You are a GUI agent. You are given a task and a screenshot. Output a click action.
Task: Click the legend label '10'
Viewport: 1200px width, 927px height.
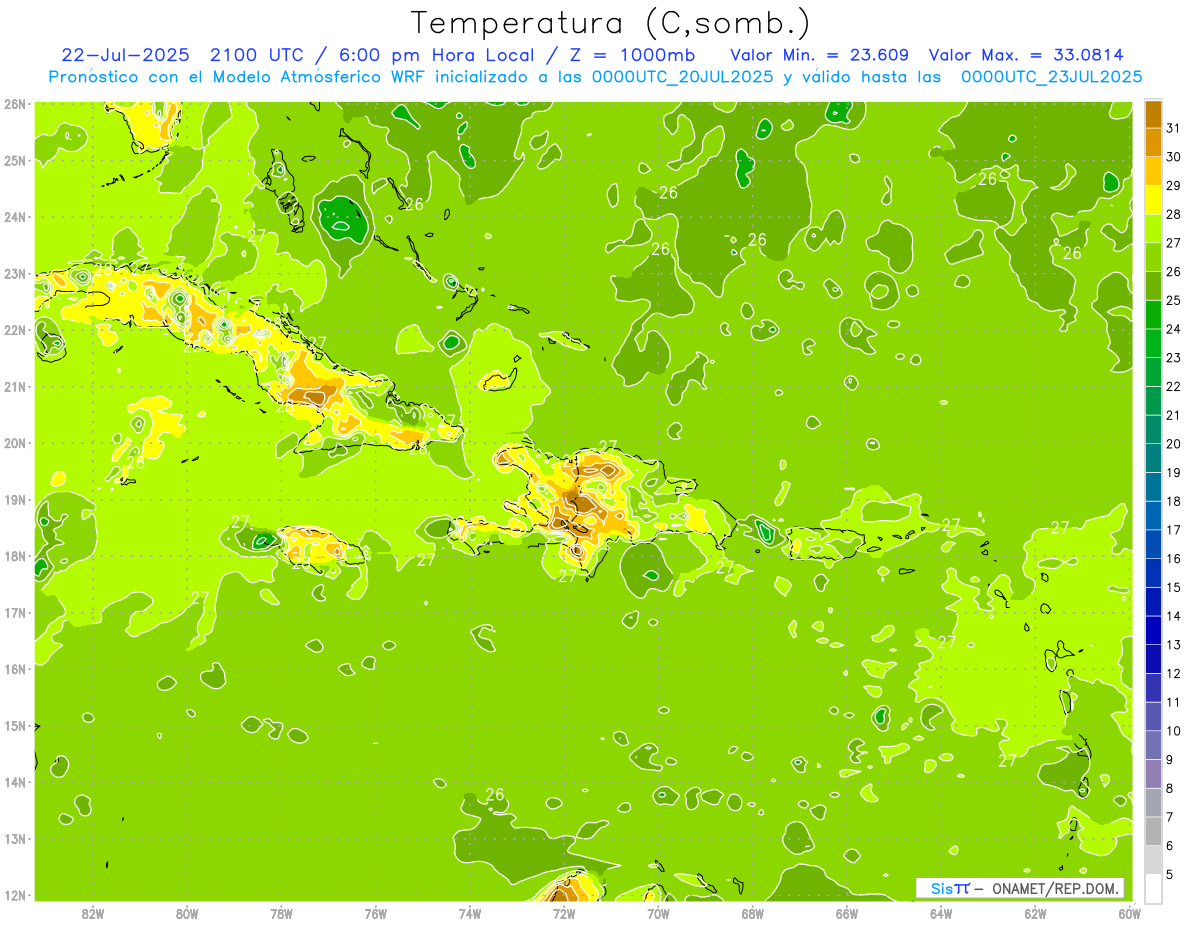pos(1174,731)
